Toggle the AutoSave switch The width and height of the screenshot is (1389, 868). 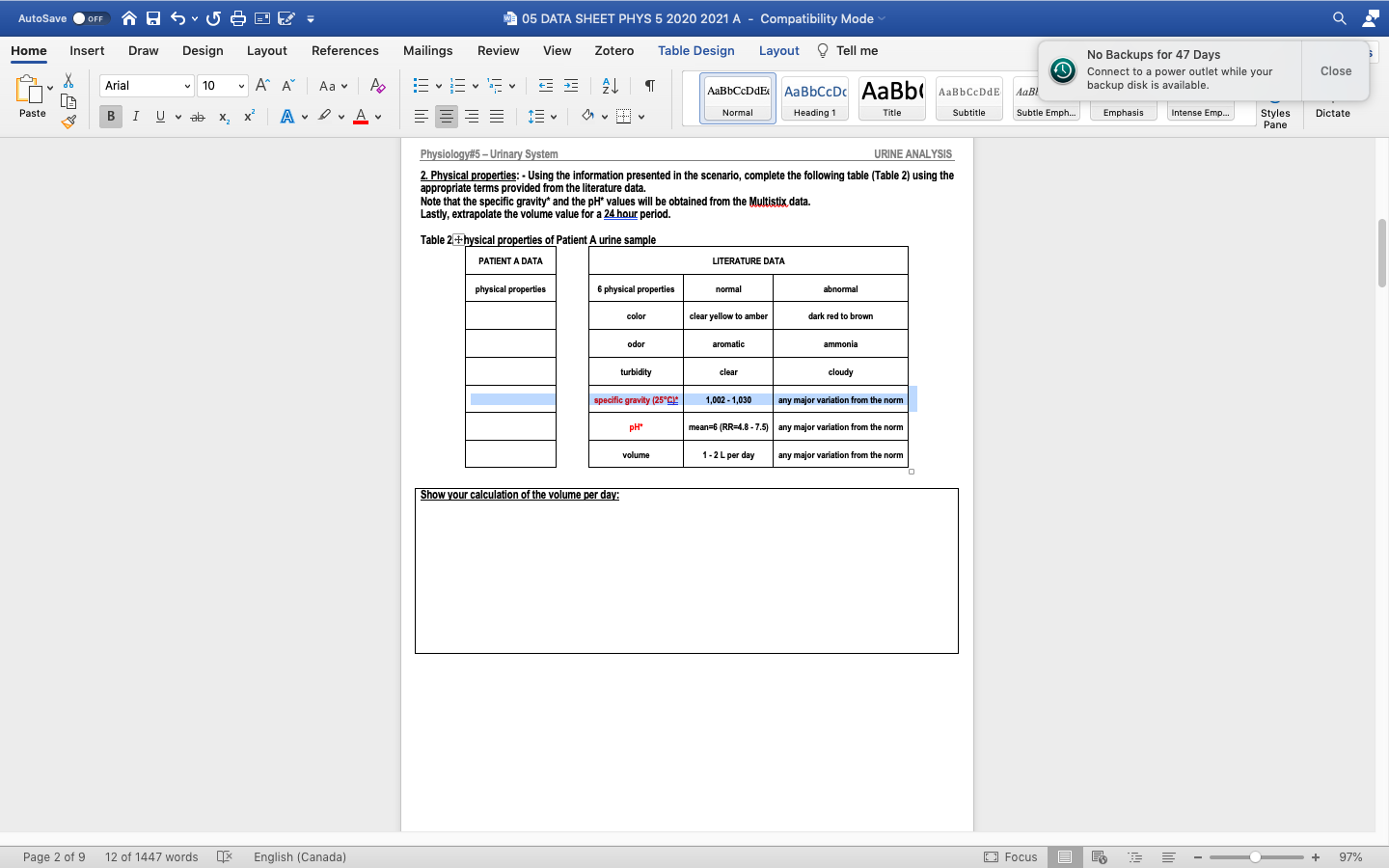91,18
